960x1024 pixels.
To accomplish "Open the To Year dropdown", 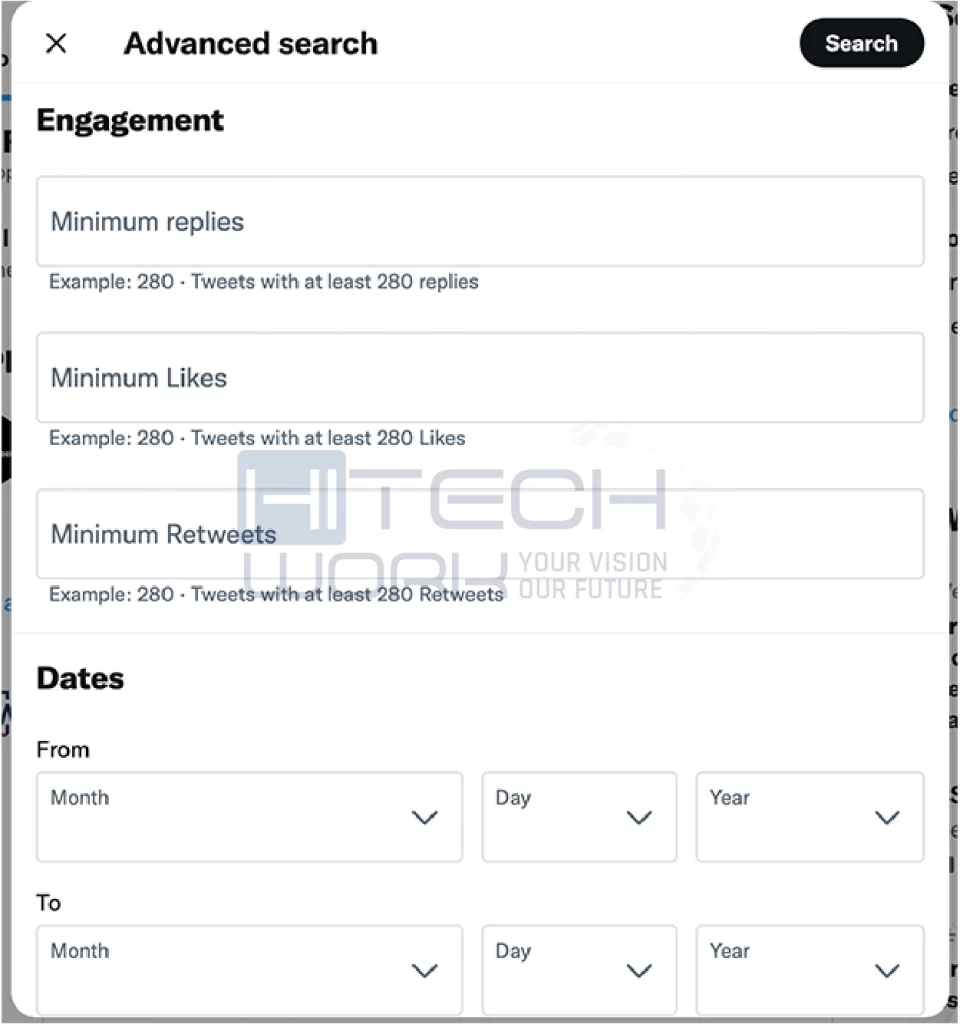I will 810,969.
